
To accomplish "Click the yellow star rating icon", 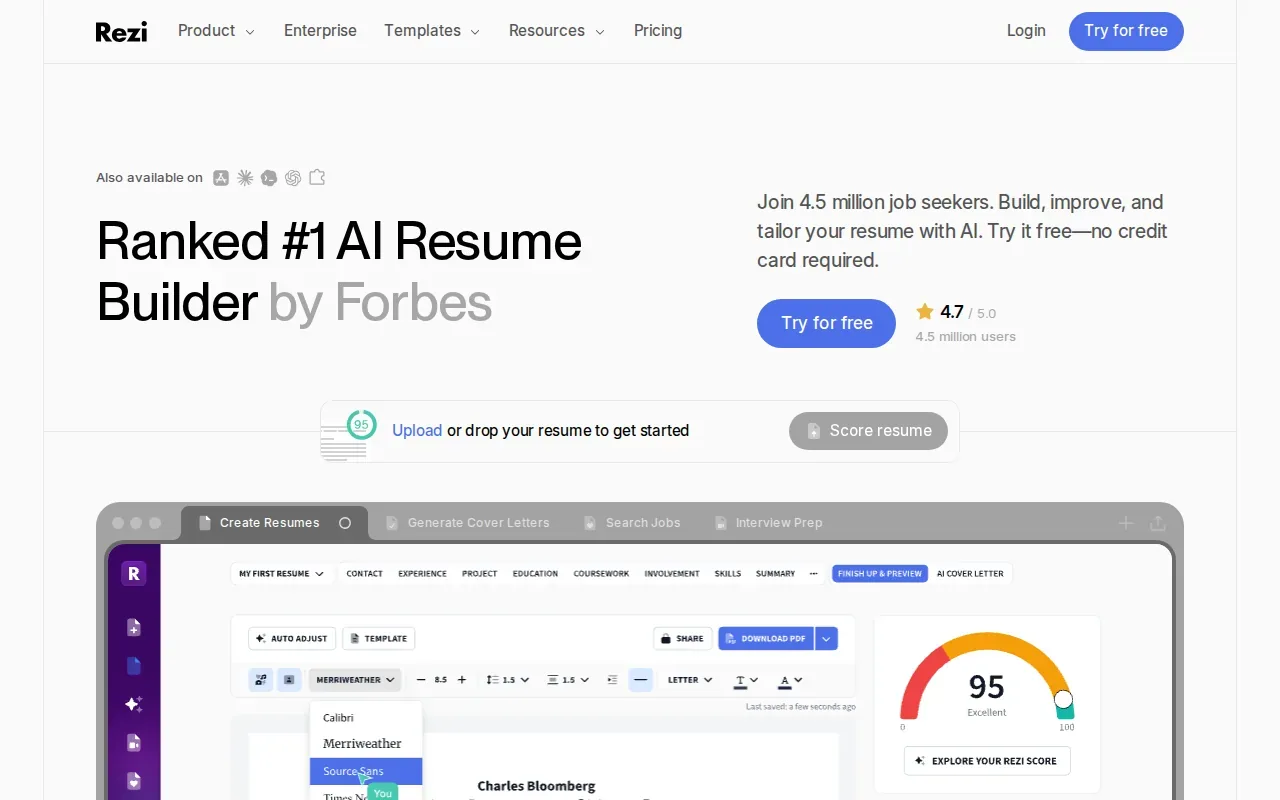I will [x=925, y=312].
